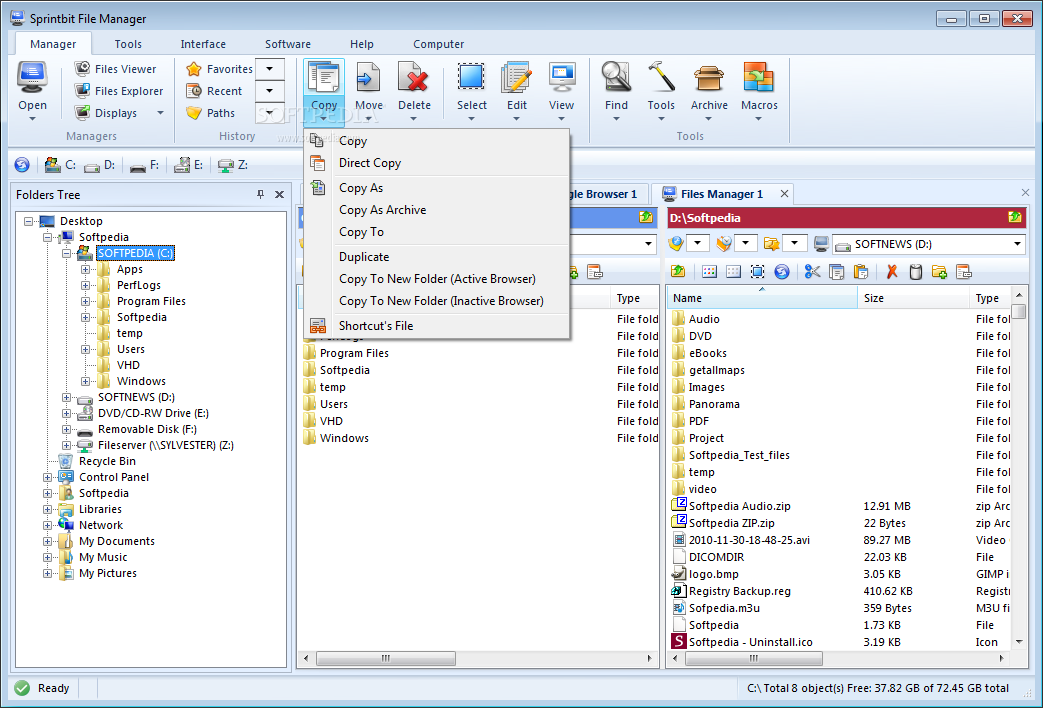Select the Panorama folder in right pane
The width and height of the screenshot is (1043, 708).
tap(714, 404)
